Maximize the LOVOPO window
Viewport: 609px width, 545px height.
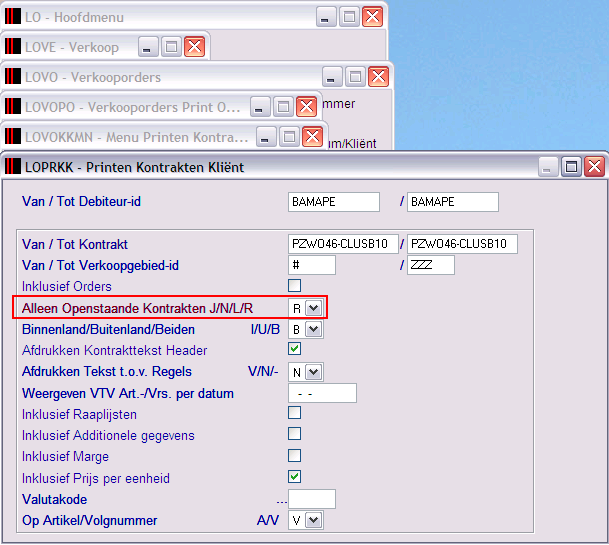point(283,106)
